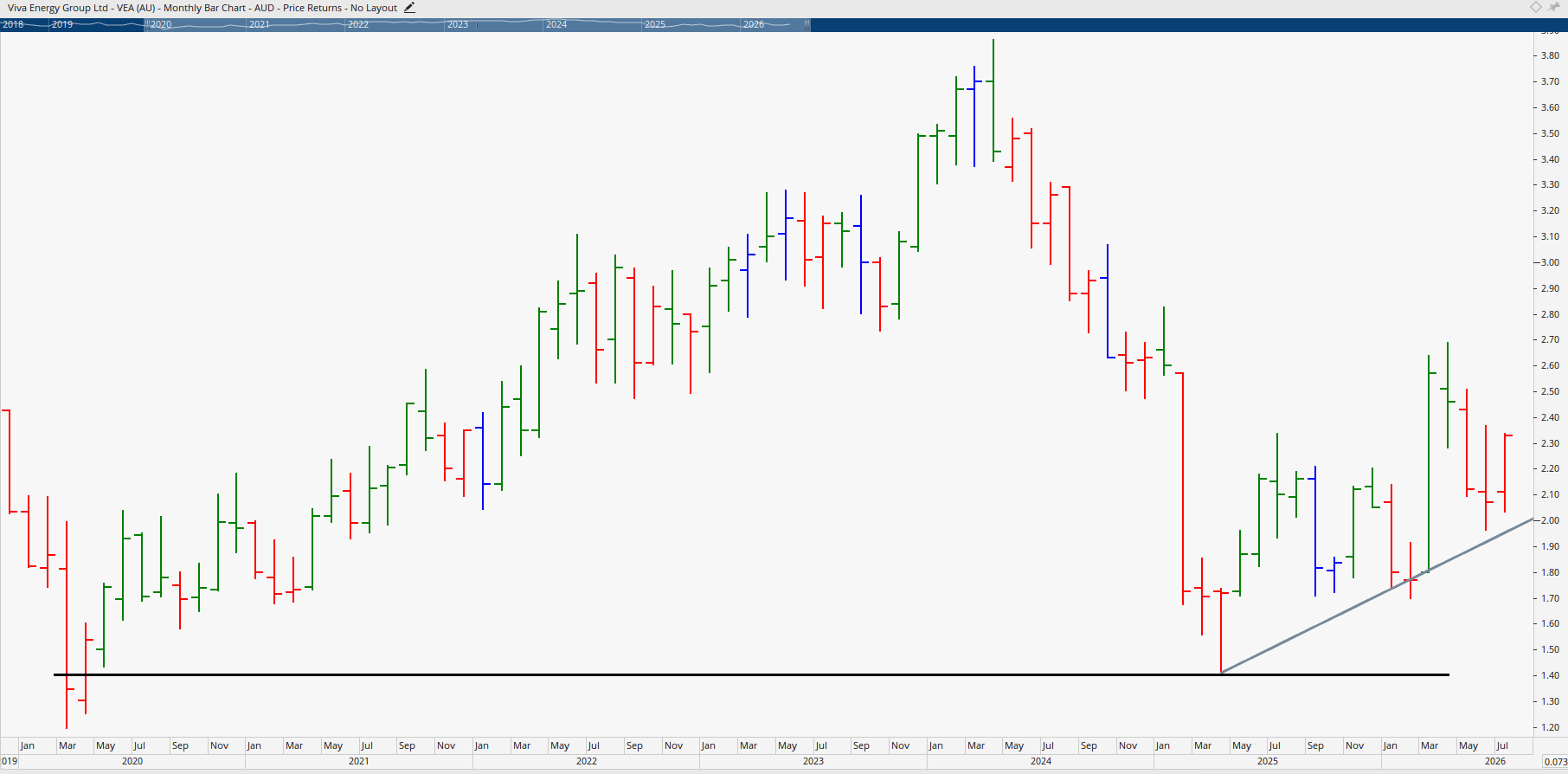The image size is (1568, 774).
Task: Click the 2020 year label on bottom axis
Action: pos(132,762)
